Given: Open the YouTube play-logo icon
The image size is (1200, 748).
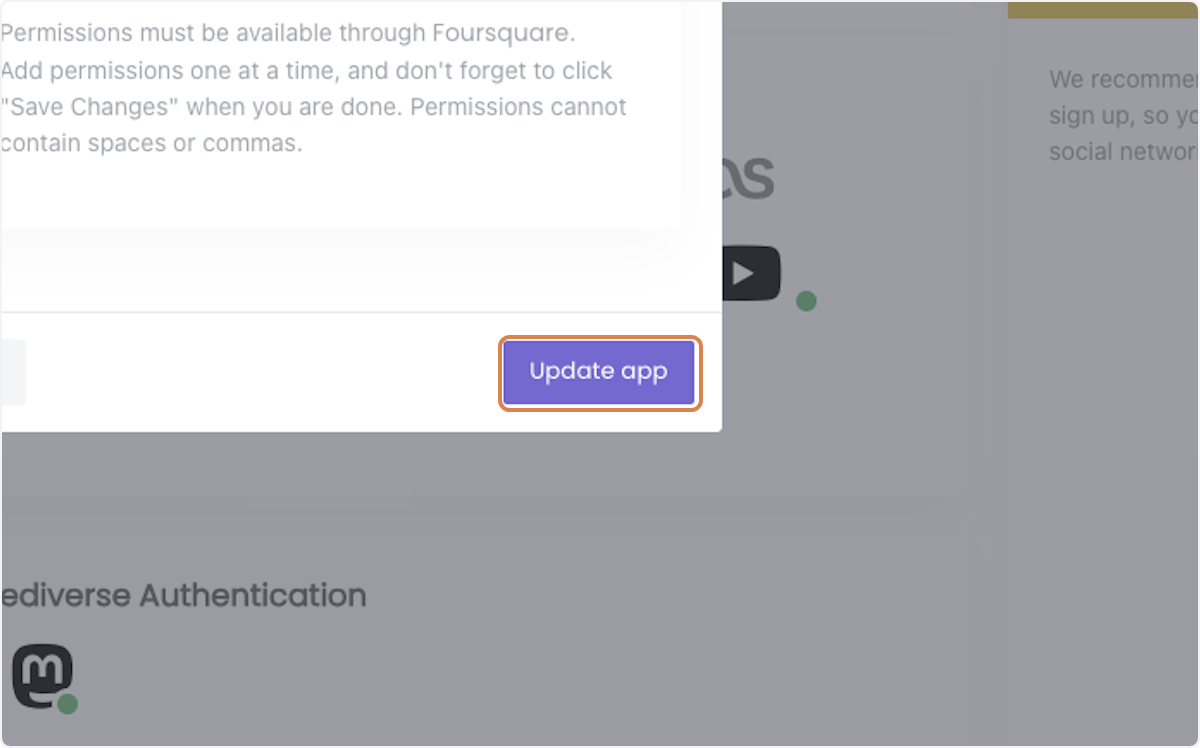Looking at the screenshot, I should pyautogui.click(x=751, y=272).
